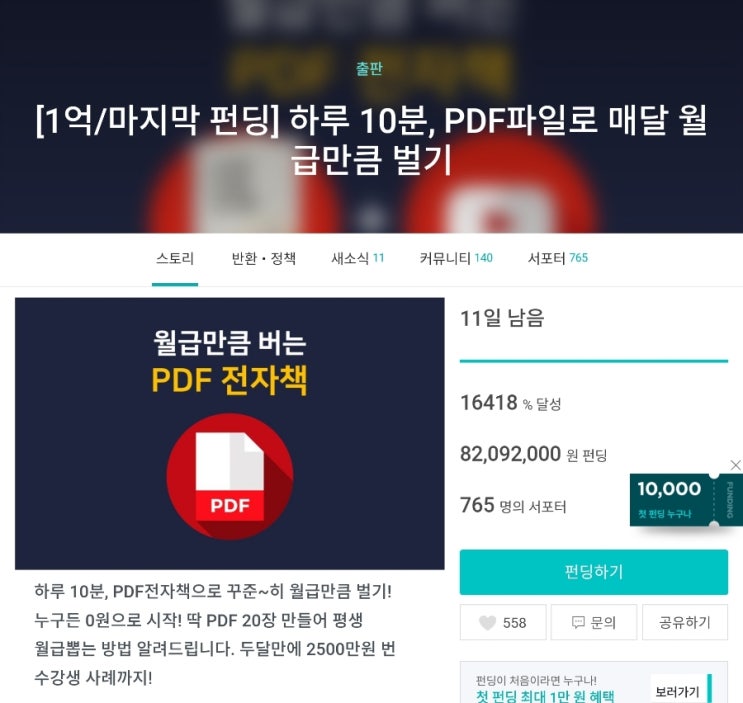Viewport: 743px width, 703px height.
Task: Click the project title heading
Action: 372,140
